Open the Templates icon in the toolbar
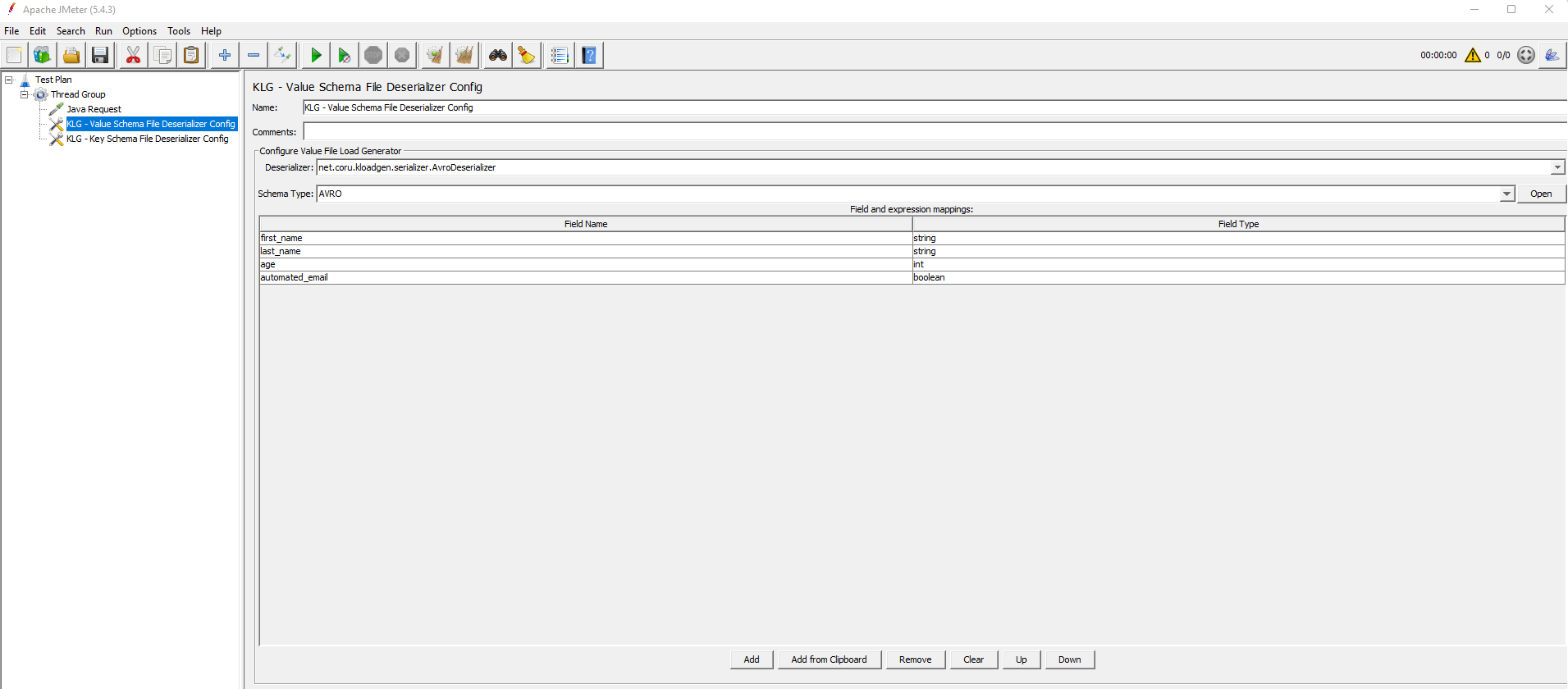Viewport: 1568px width, 689px height. pos(42,55)
